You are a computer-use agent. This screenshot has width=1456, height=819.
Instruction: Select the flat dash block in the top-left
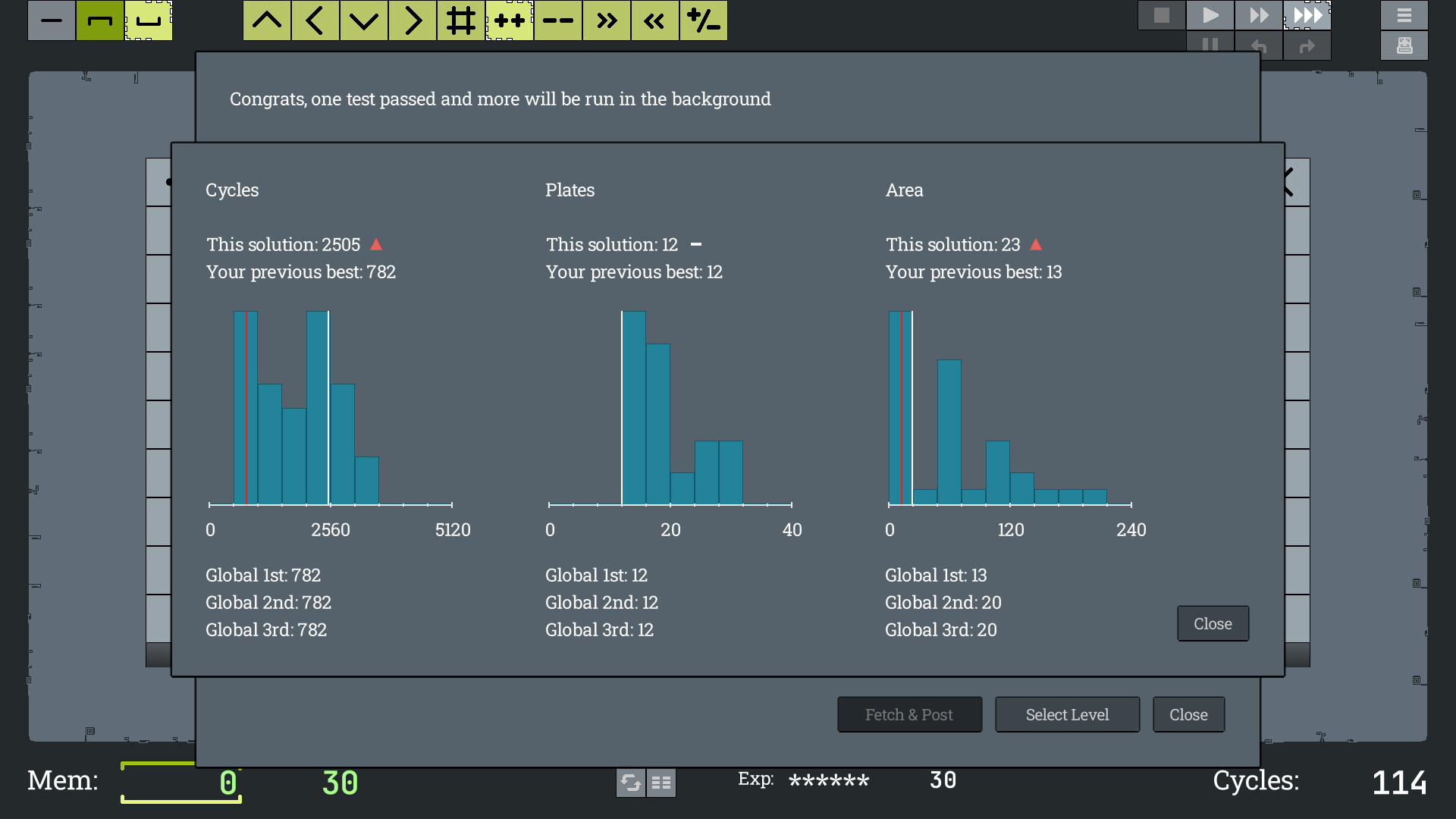51,20
